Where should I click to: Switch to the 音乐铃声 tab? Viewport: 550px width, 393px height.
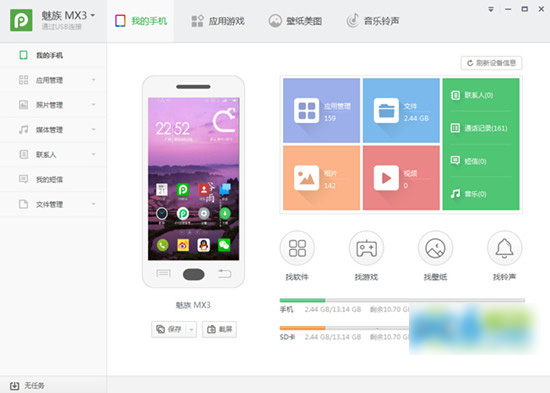click(x=373, y=21)
